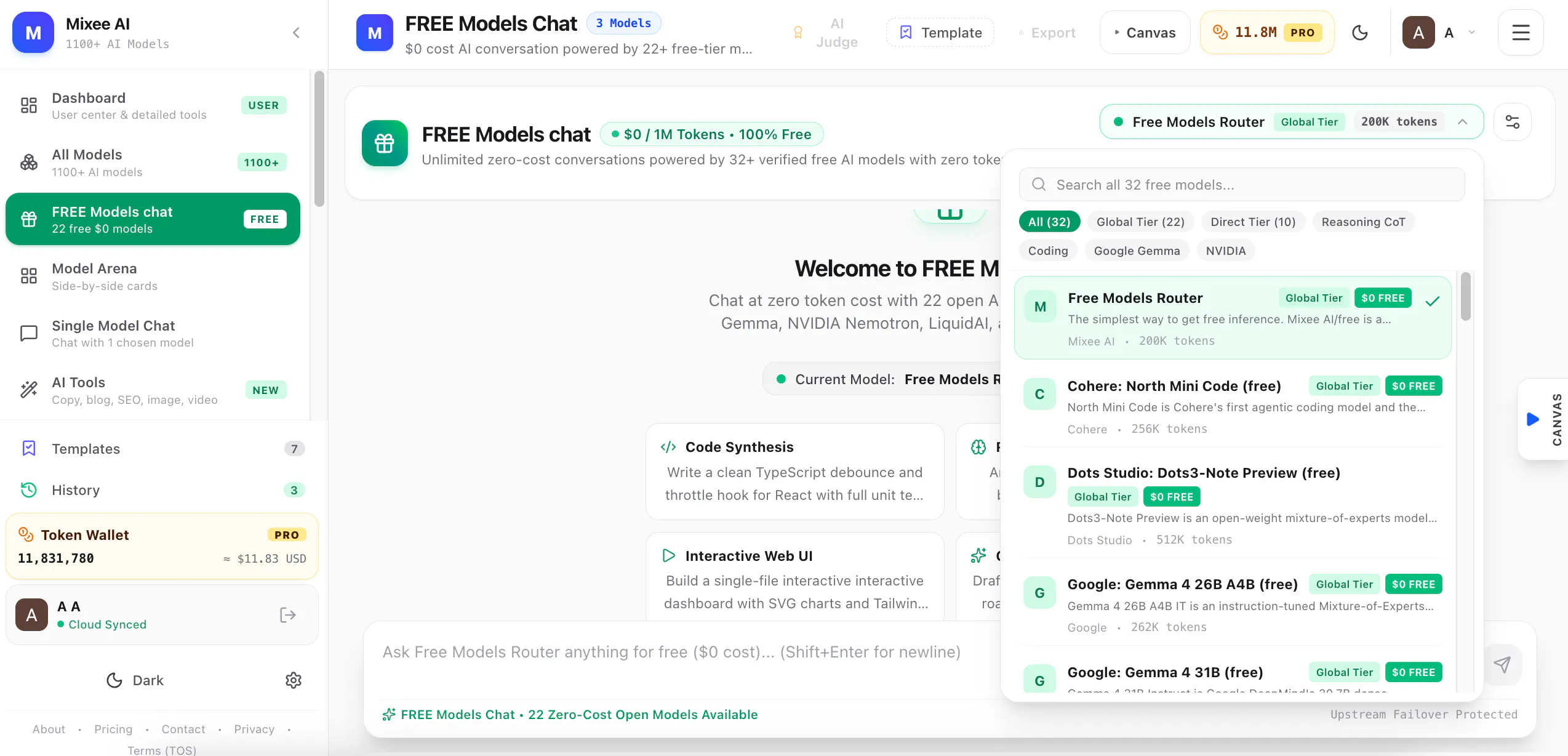The height and width of the screenshot is (756, 1568).
Task: Click the chat settings sliders icon
Action: [x=1512, y=122]
